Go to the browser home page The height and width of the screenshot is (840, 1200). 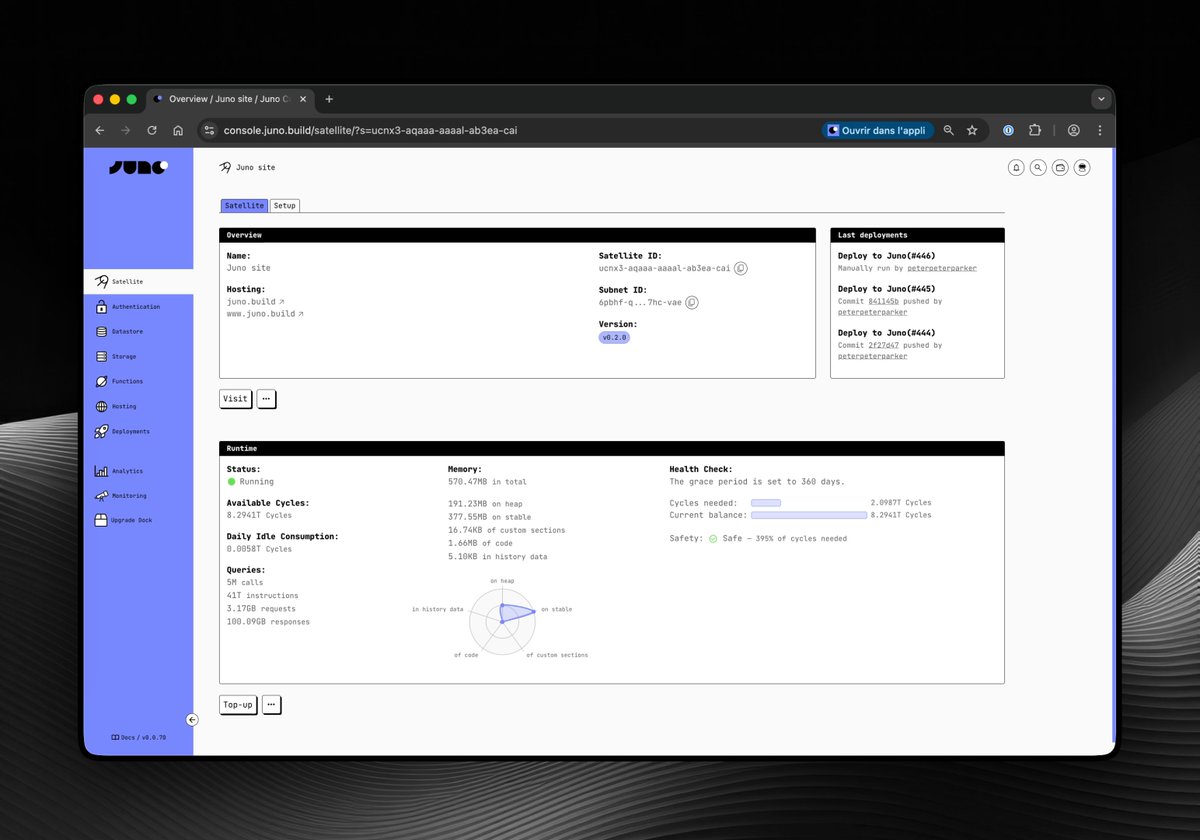(178, 130)
